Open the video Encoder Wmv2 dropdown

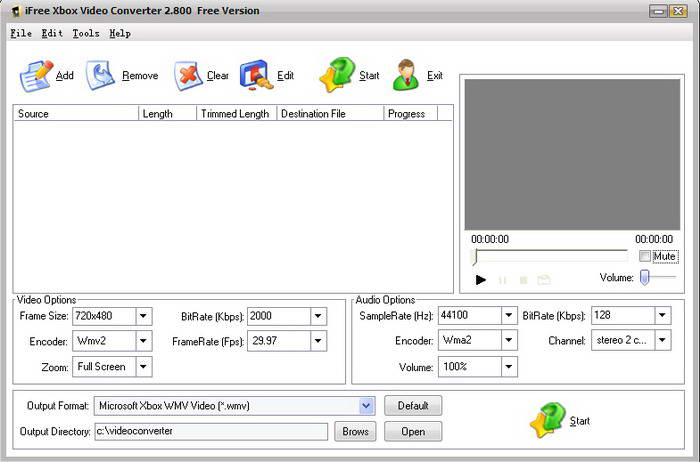[x=143, y=341]
